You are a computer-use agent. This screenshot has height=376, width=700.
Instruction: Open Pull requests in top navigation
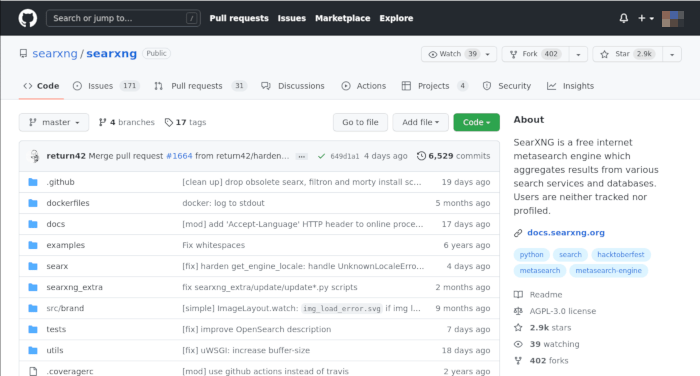pos(239,18)
